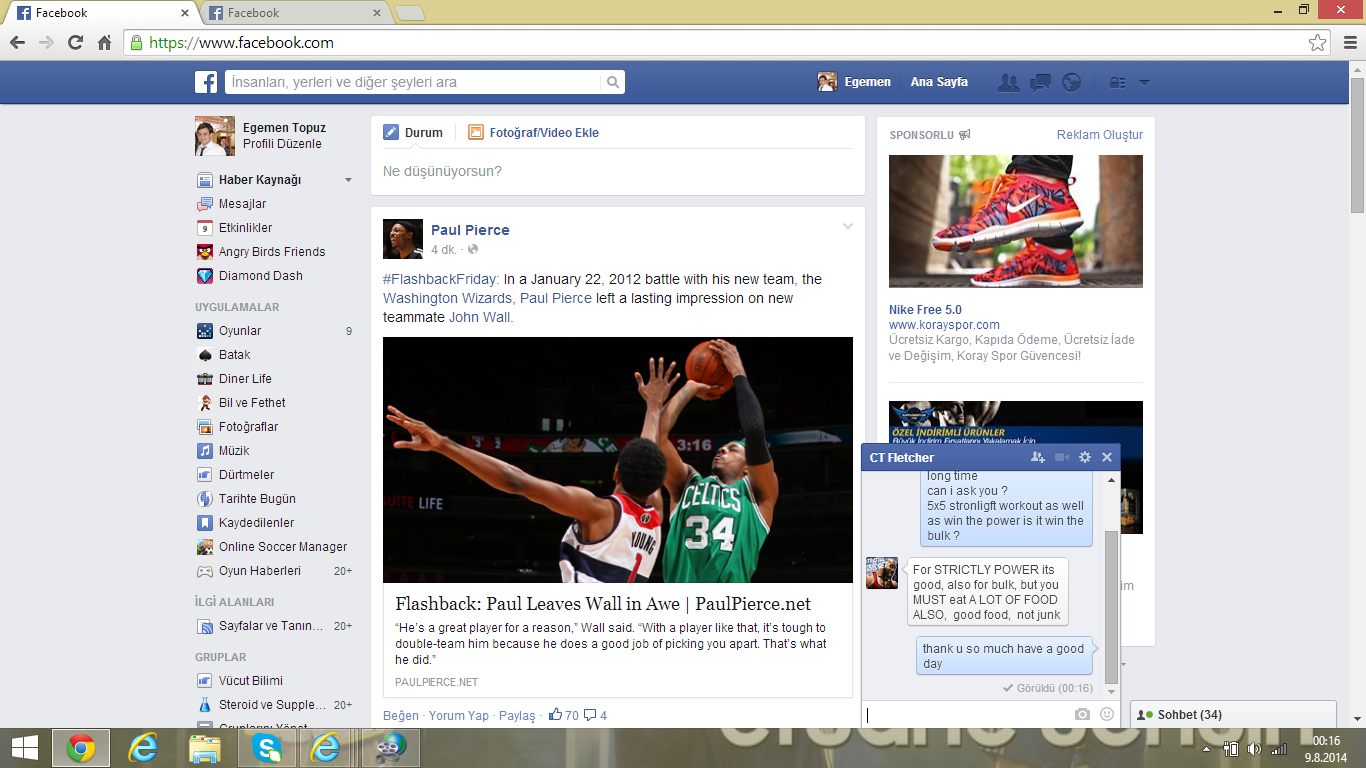
Task: Click the Chrome home icon
Action: tap(104, 43)
